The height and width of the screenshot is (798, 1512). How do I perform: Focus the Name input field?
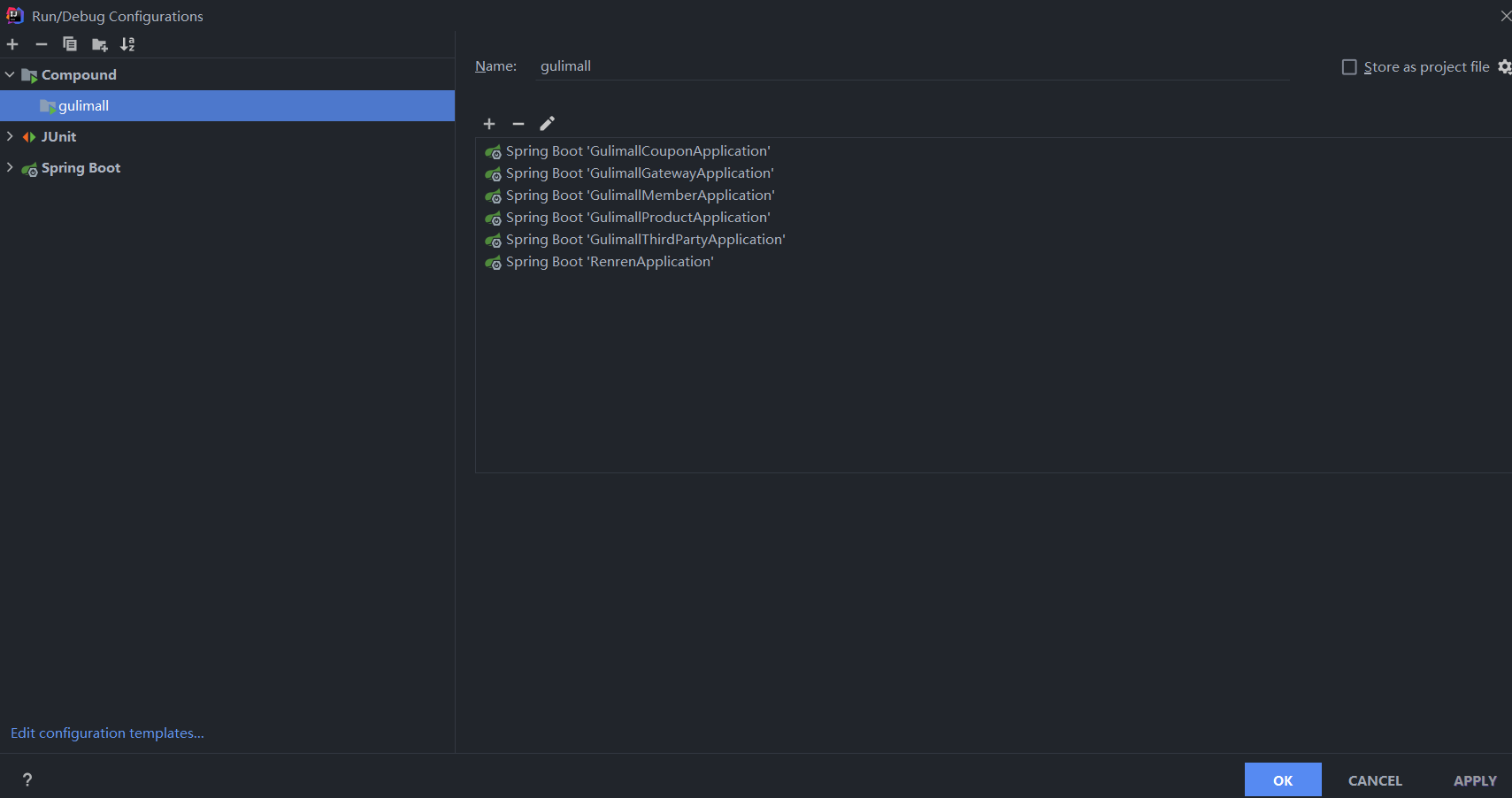(912, 66)
